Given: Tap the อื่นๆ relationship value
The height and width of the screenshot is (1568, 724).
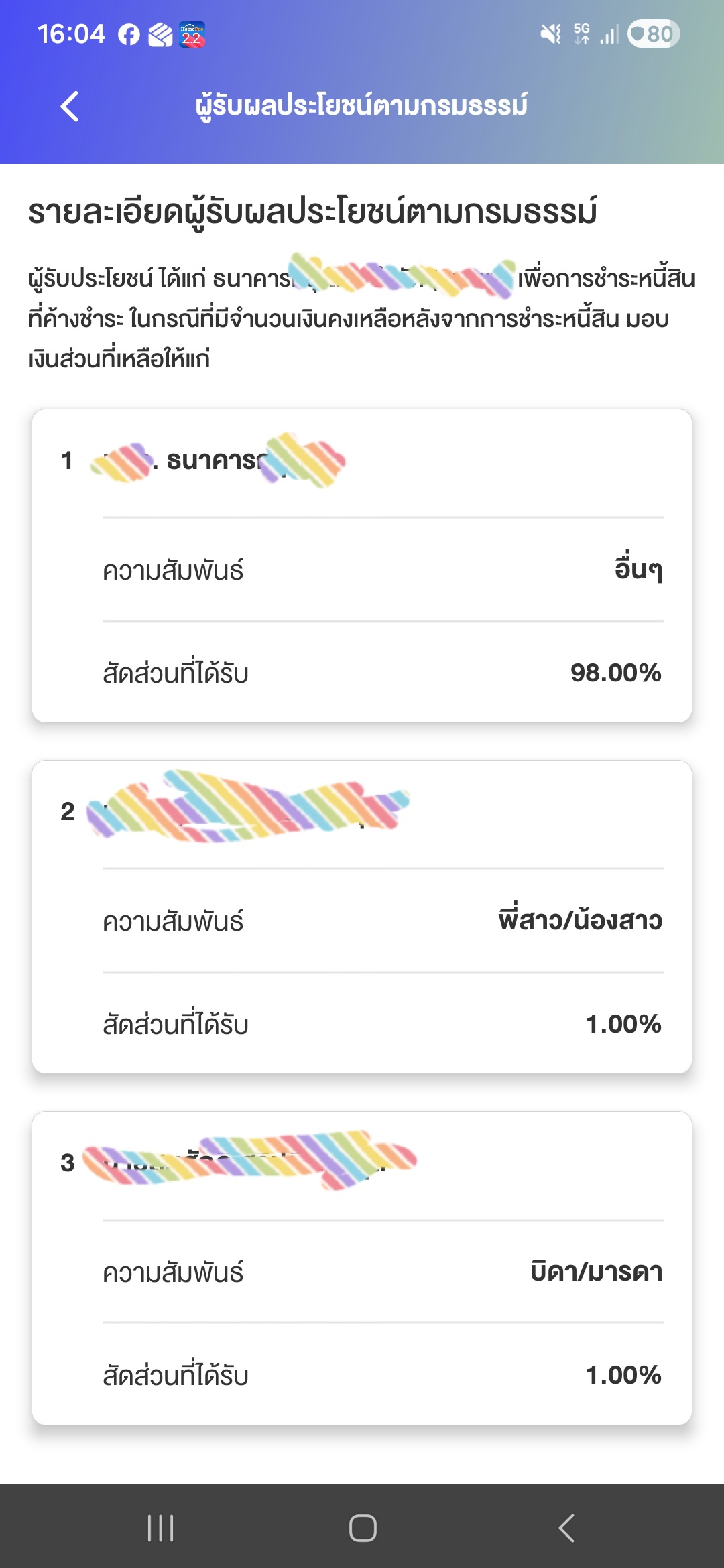Looking at the screenshot, I should pyautogui.click(x=638, y=570).
